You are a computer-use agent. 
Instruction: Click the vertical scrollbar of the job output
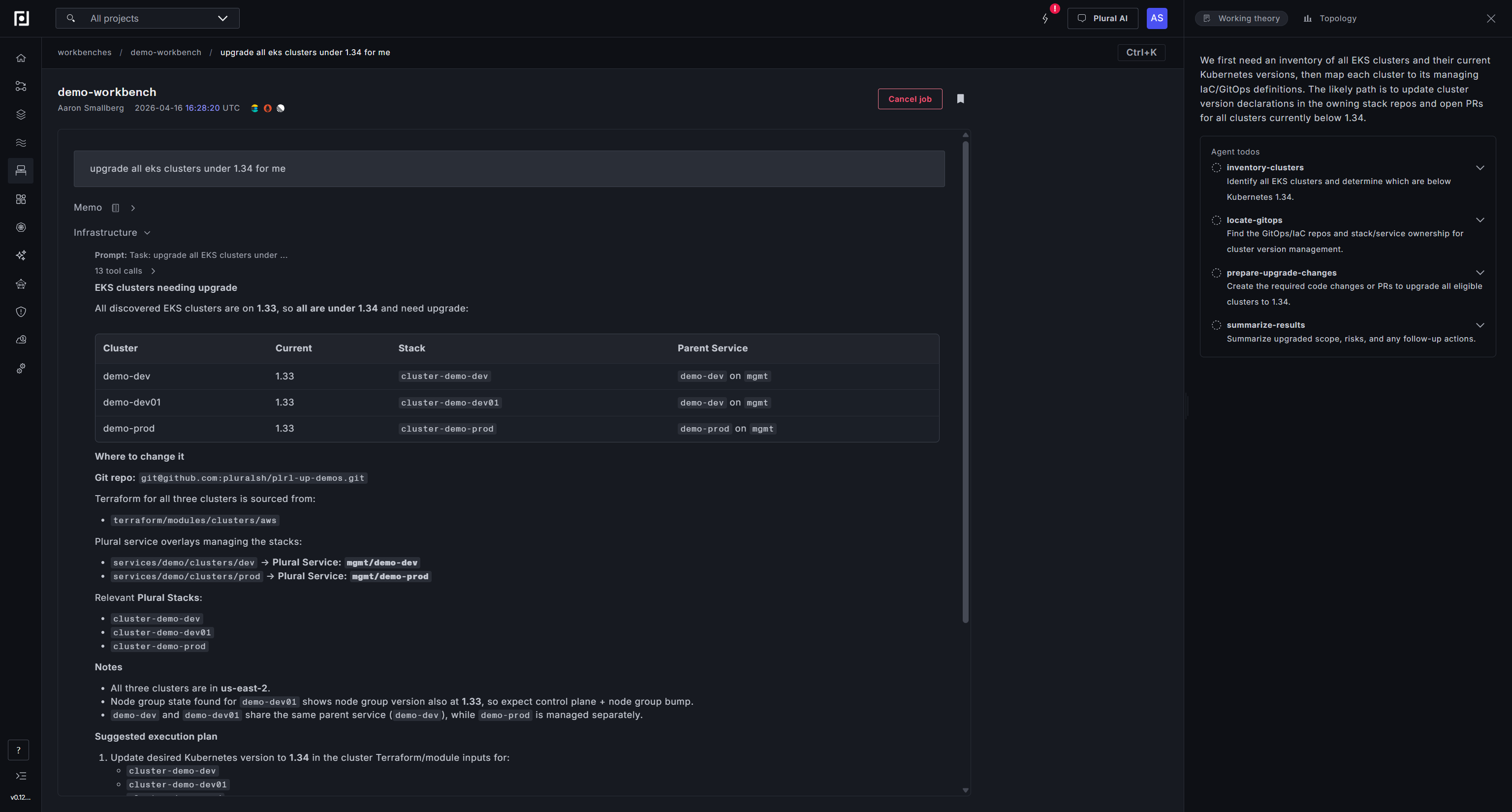tap(966, 381)
